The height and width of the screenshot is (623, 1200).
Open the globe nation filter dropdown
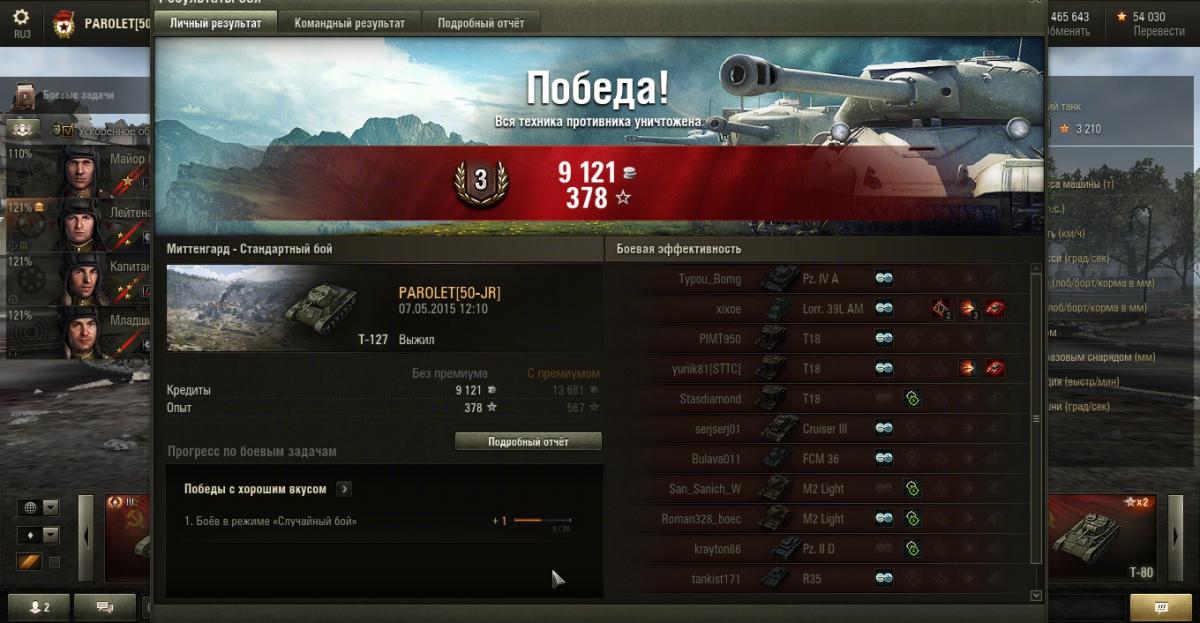pos(38,507)
